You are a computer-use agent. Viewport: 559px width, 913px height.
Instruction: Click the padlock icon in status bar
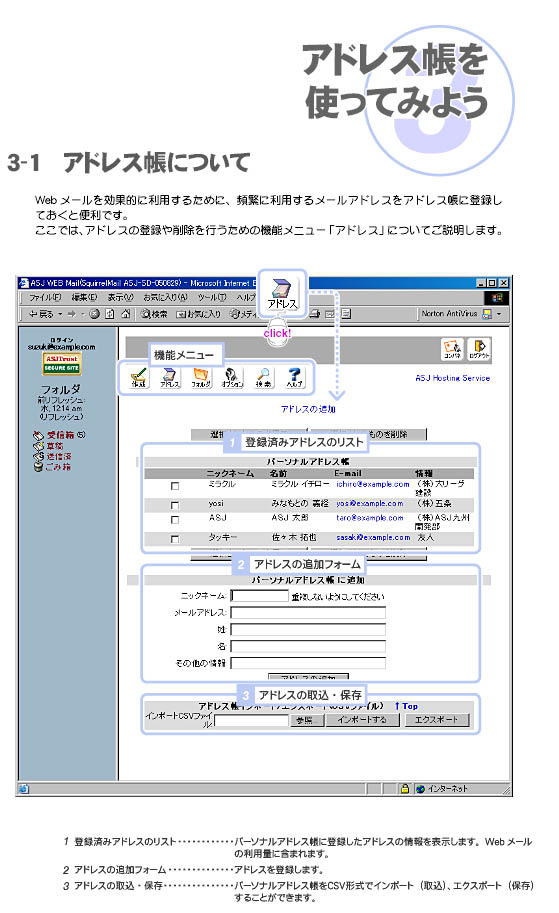[405, 788]
